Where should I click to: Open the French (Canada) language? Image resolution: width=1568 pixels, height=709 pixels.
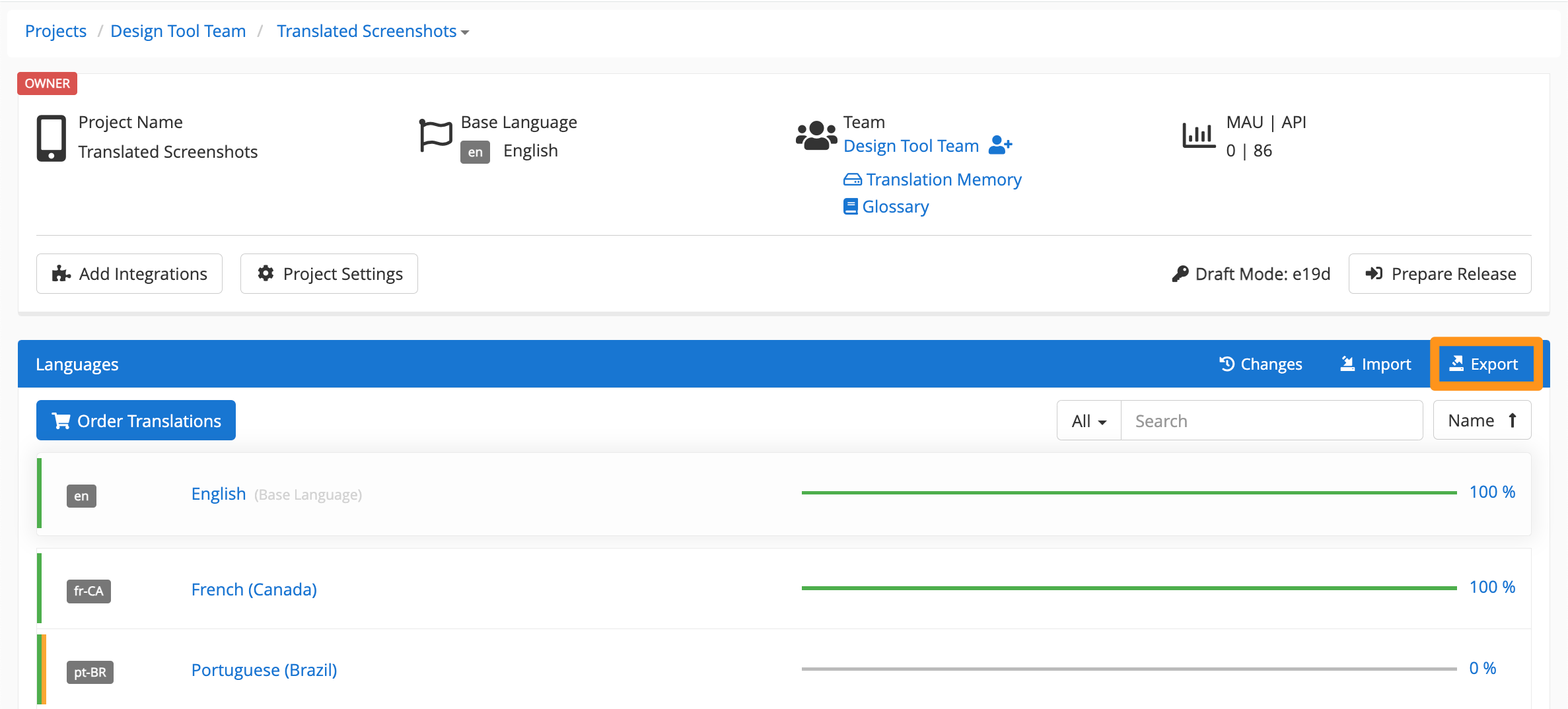pyautogui.click(x=254, y=589)
